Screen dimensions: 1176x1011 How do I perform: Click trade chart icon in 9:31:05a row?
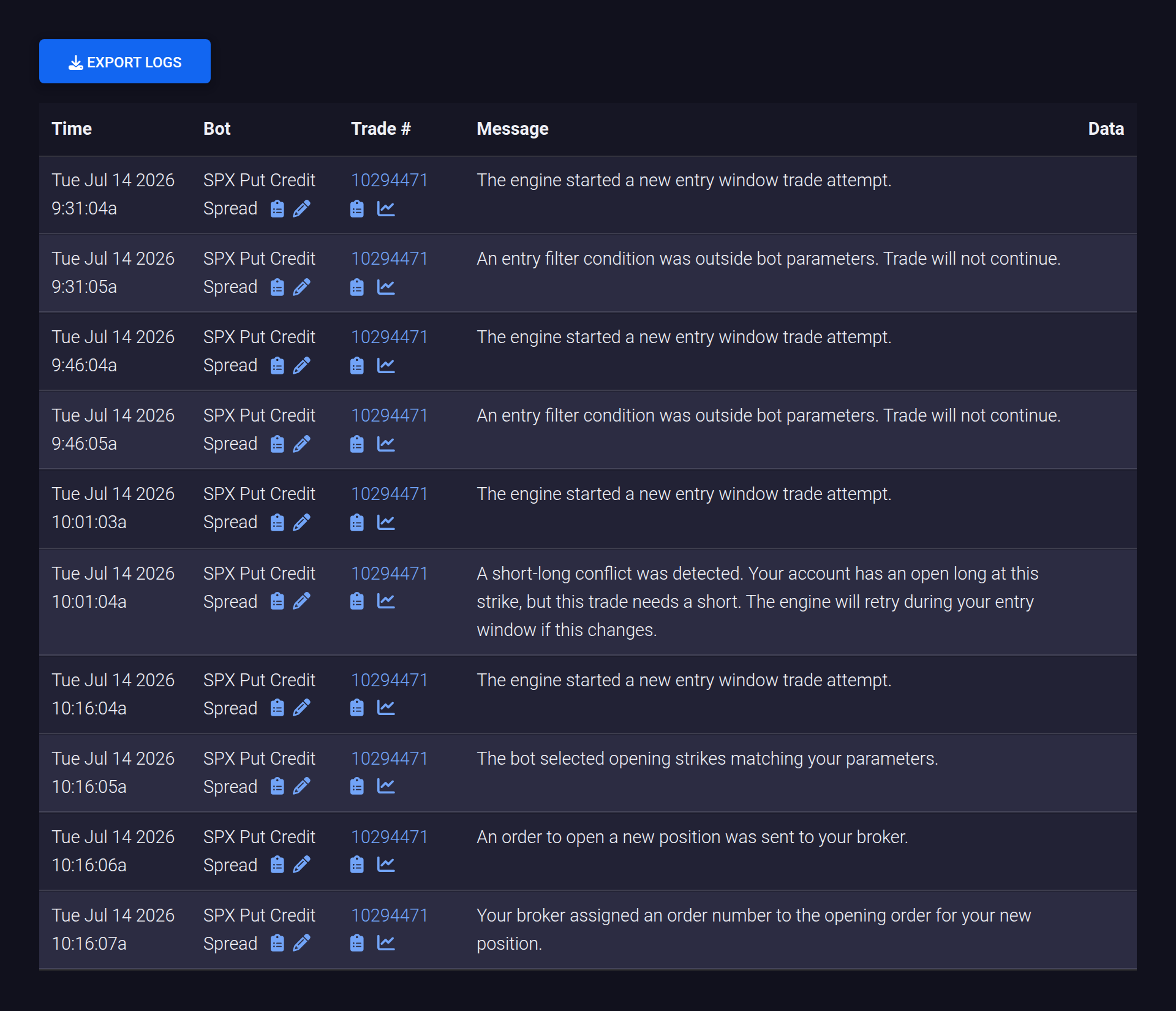[386, 287]
